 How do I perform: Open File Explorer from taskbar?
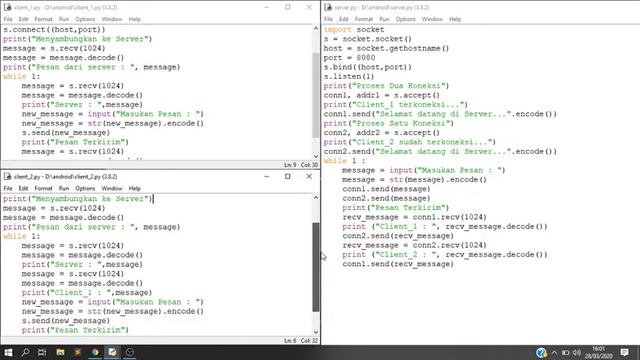tap(60, 352)
